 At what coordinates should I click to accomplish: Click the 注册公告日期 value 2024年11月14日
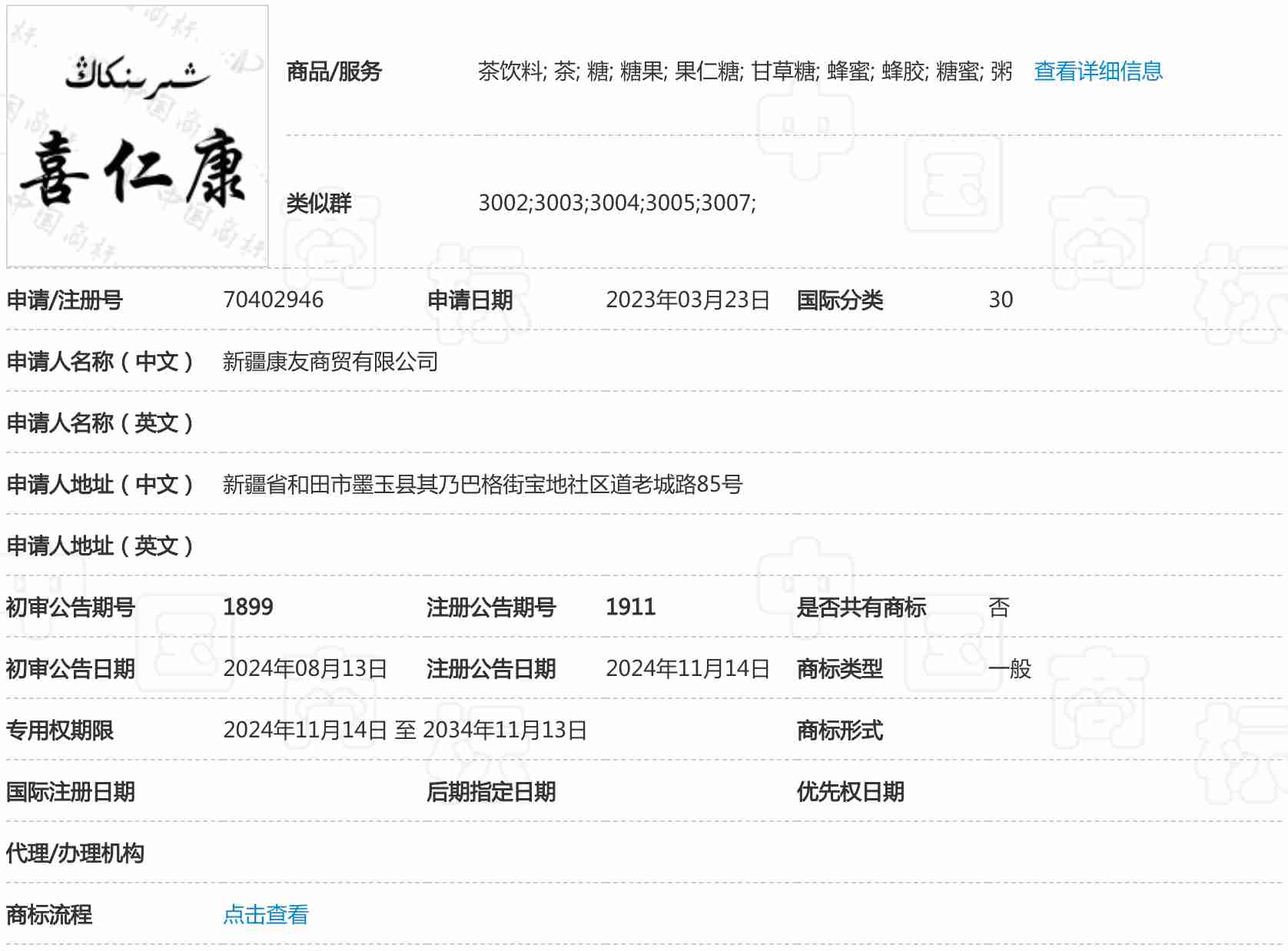tap(687, 668)
